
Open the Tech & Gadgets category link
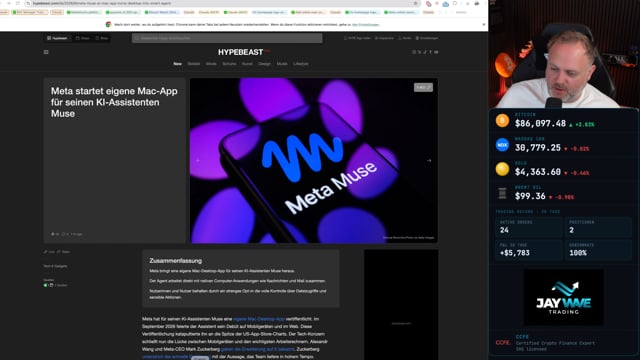[x=56, y=266]
